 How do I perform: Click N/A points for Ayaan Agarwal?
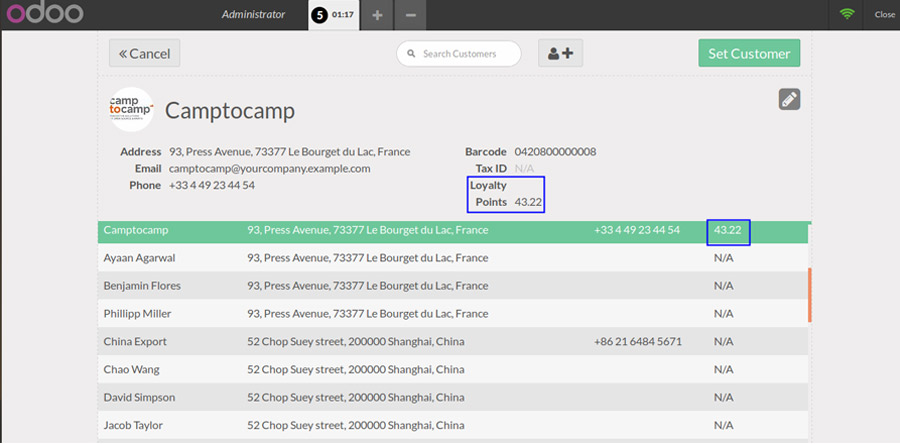click(x=723, y=258)
